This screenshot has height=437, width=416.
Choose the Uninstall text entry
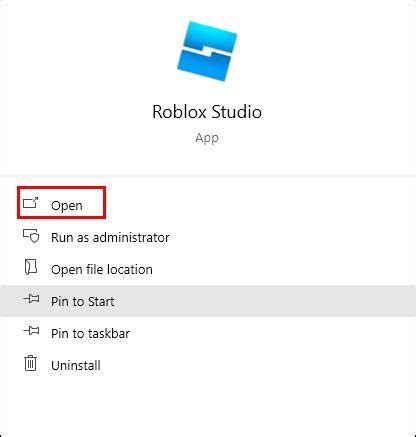point(76,366)
